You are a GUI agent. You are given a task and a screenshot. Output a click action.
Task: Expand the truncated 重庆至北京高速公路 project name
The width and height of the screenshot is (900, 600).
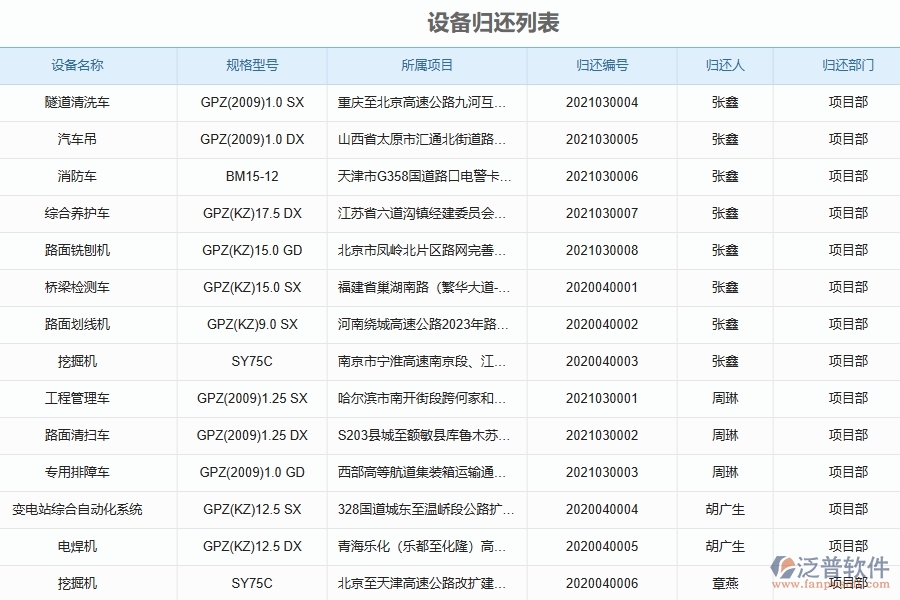428,102
